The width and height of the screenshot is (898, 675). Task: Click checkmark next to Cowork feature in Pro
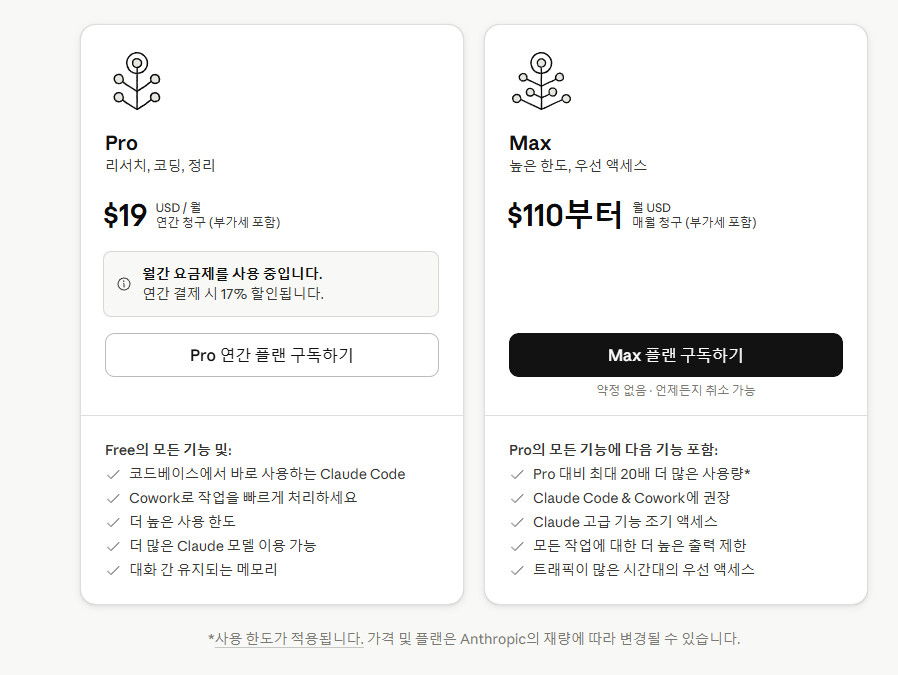click(x=113, y=499)
